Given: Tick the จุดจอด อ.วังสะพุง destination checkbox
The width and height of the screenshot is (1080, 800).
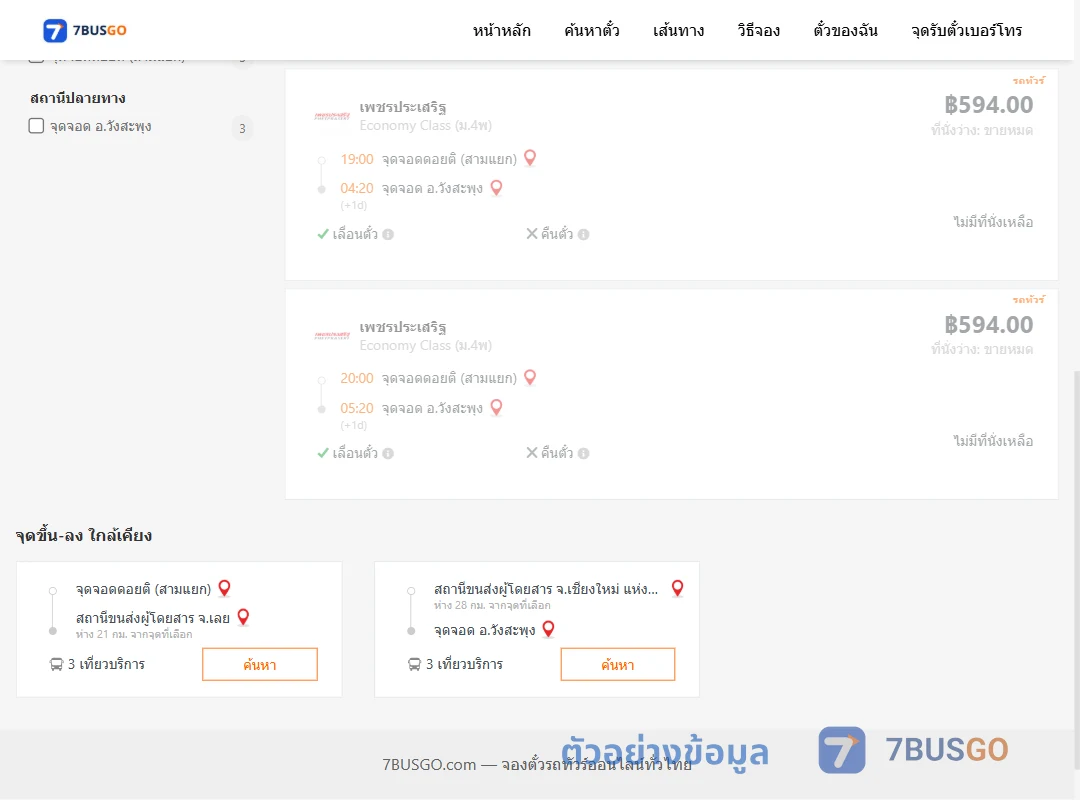Looking at the screenshot, I should coord(36,125).
